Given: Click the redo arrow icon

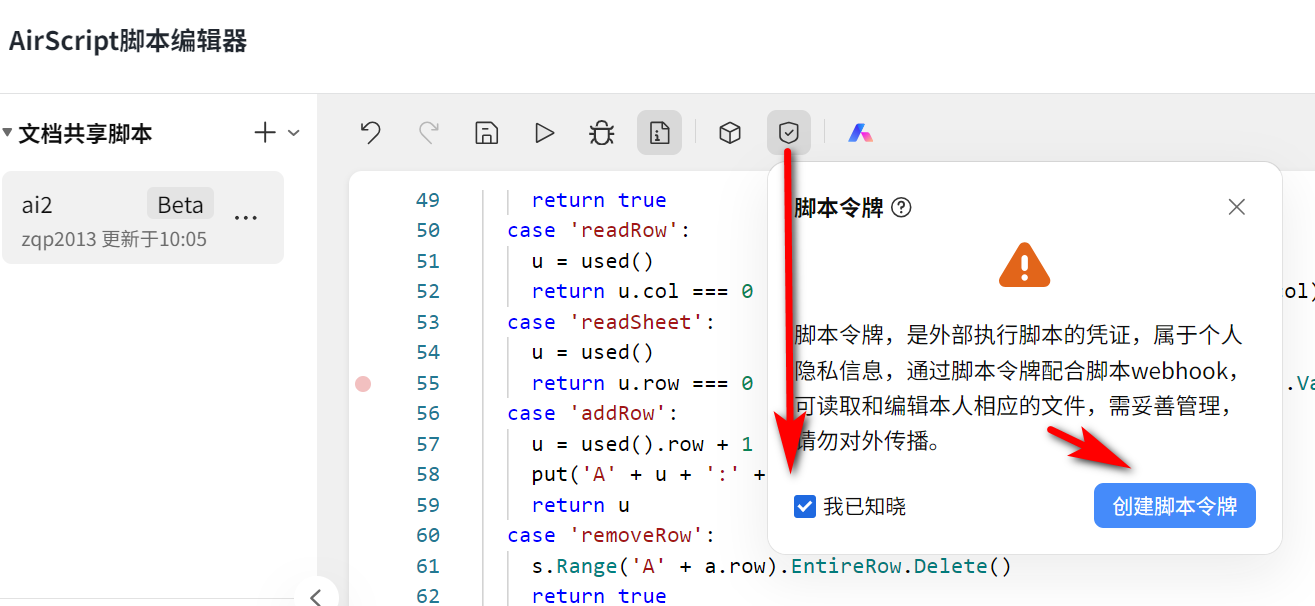Looking at the screenshot, I should click(x=429, y=133).
